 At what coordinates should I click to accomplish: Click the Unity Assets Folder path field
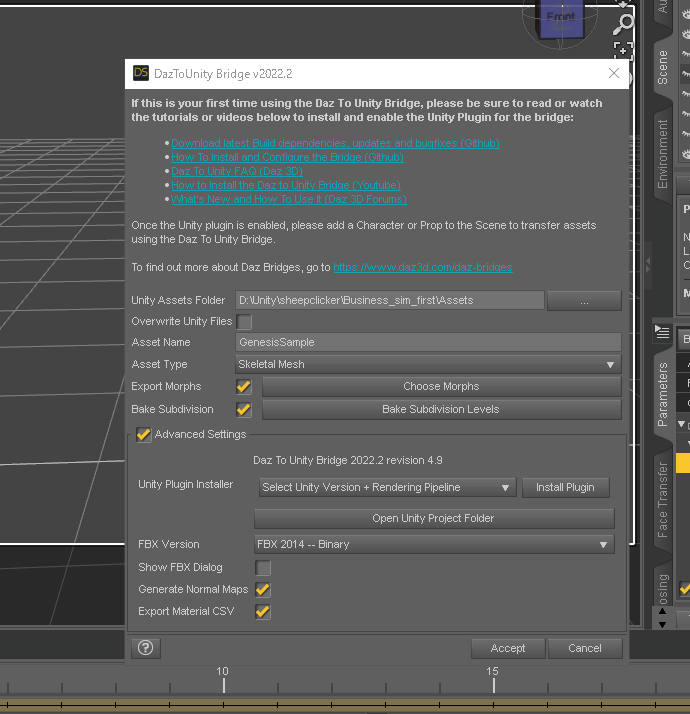pos(390,301)
